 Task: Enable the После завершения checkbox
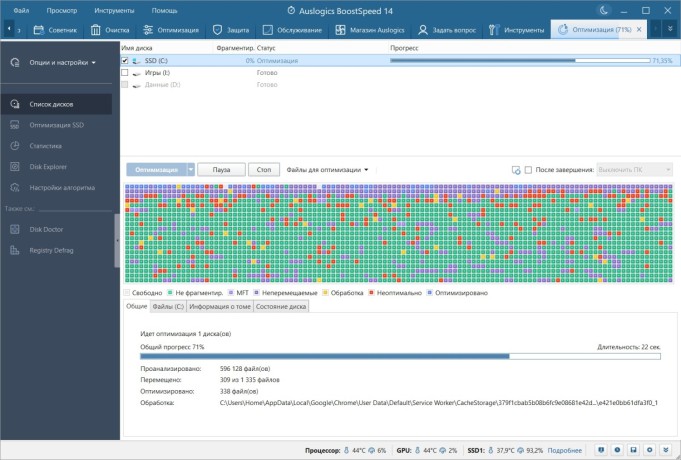click(529, 170)
